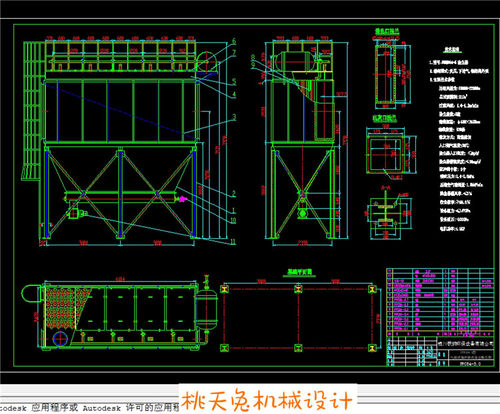Click the blue circular inlet in plan view
Screen dimensions: 500x414
pos(60,339)
